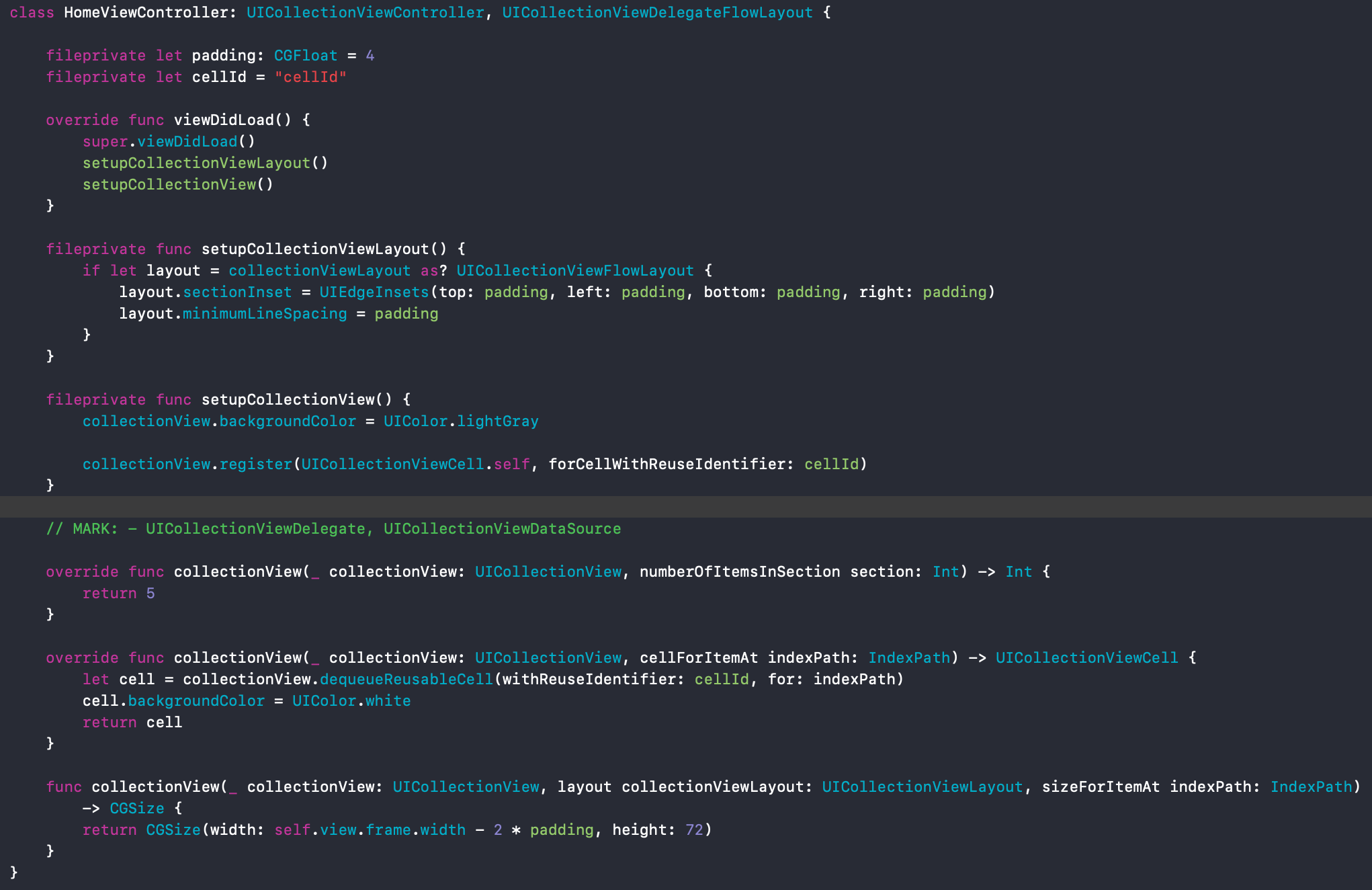The width and height of the screenshot is (1372, 890).
Task: Click frame in self.view.frame.width
Action: tap(388, 830)
